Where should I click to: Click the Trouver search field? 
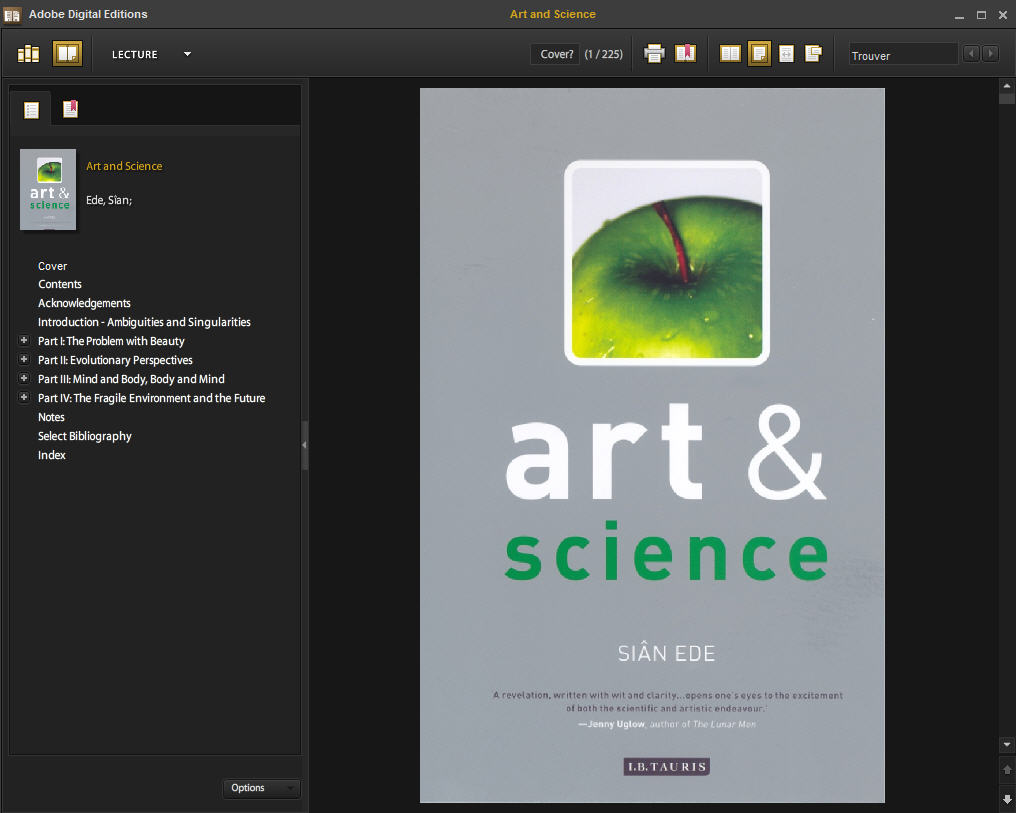click(903, 55)
